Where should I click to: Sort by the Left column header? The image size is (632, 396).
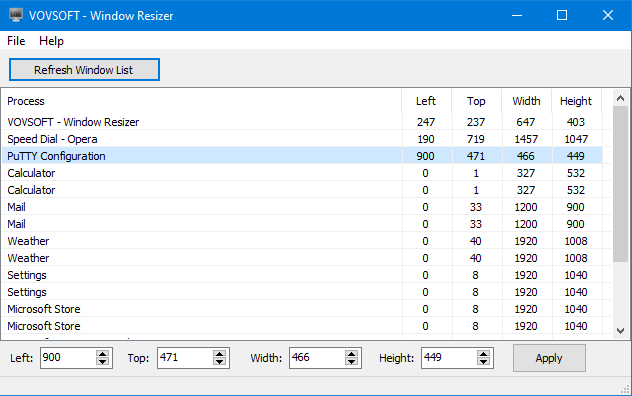(x=426, y=101)
